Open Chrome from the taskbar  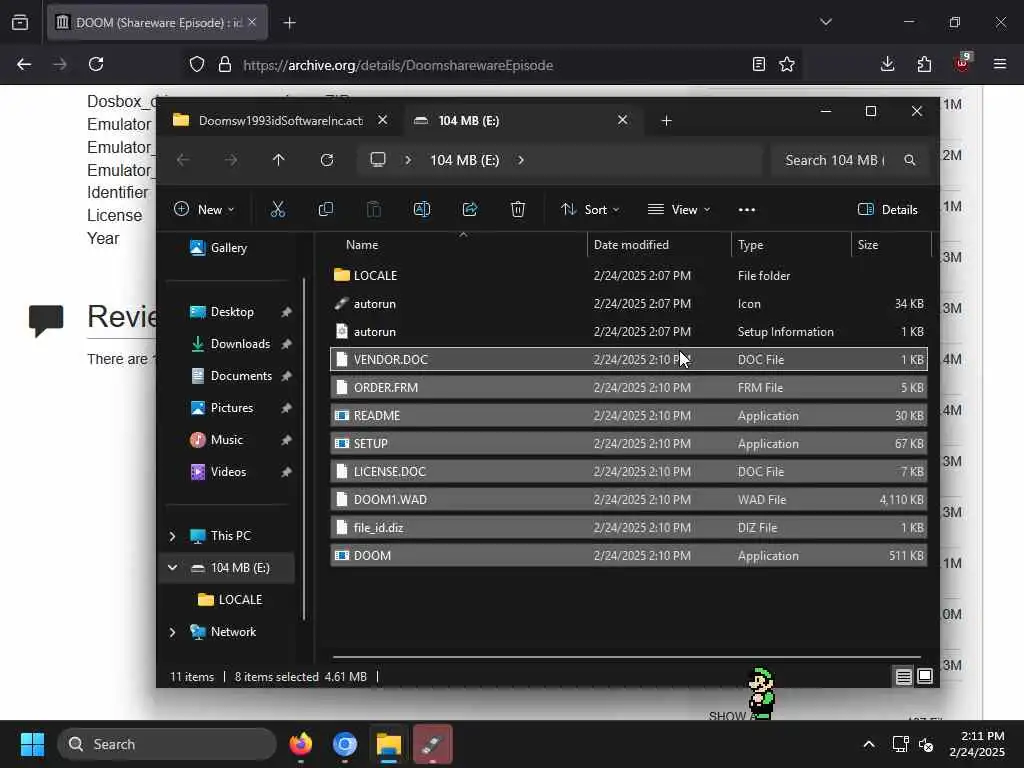click(345, 744)
